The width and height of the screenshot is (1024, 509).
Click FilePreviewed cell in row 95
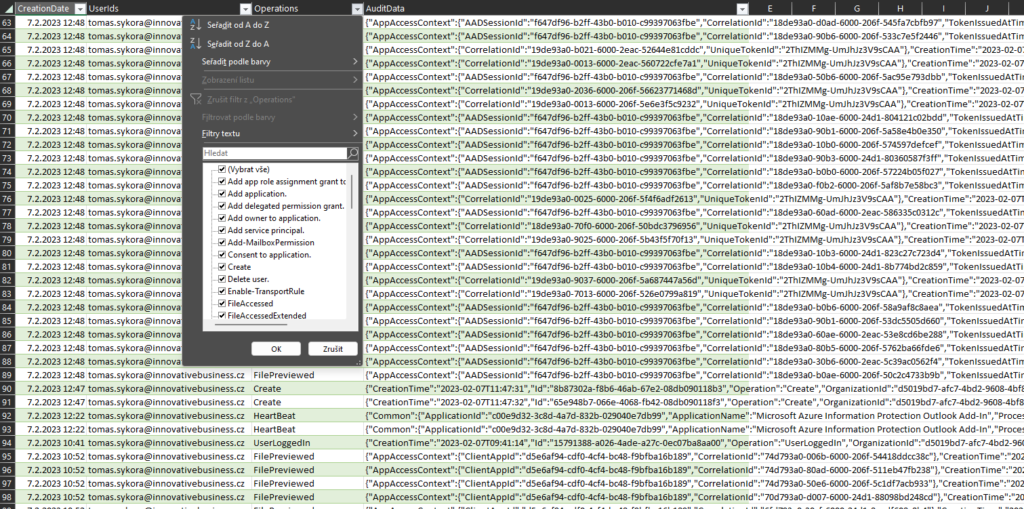point(308,457)
